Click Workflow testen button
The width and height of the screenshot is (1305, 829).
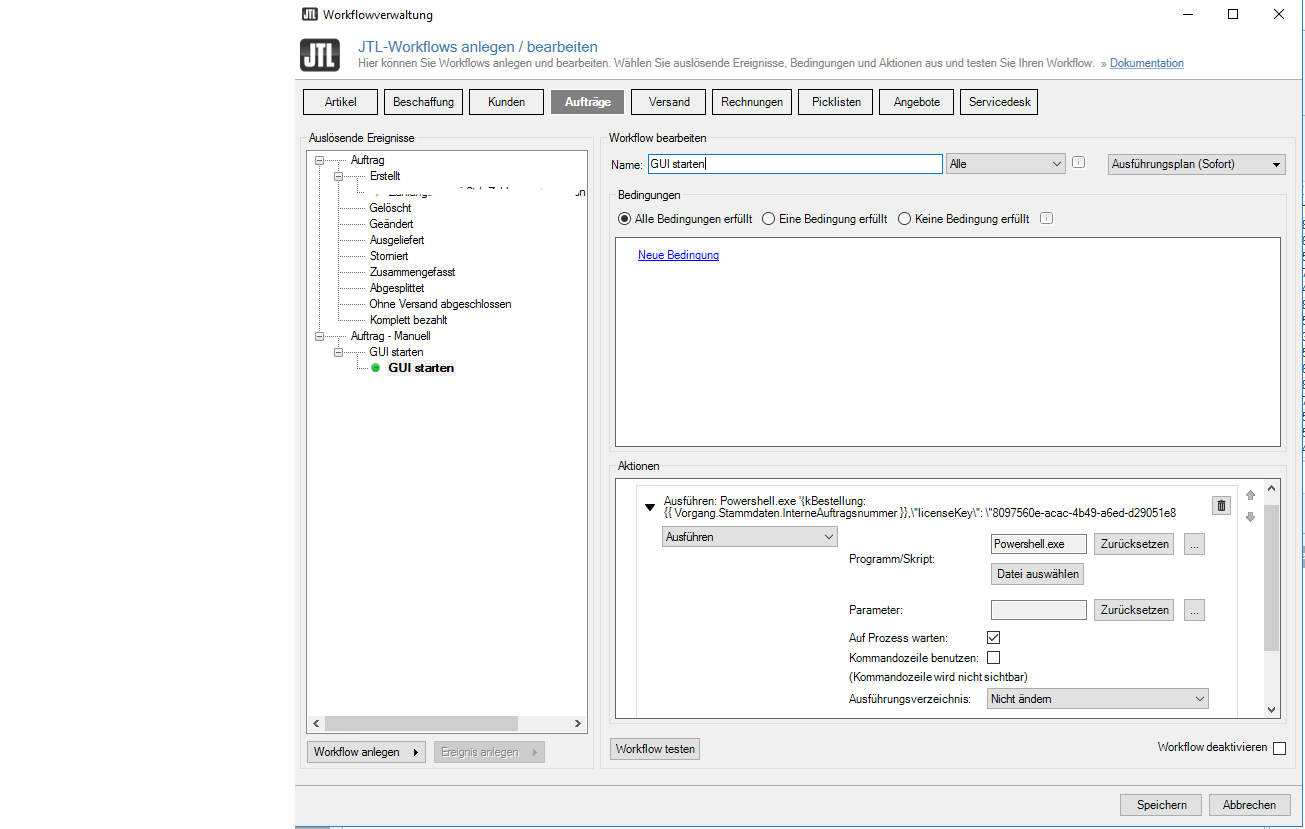(655, 749)
